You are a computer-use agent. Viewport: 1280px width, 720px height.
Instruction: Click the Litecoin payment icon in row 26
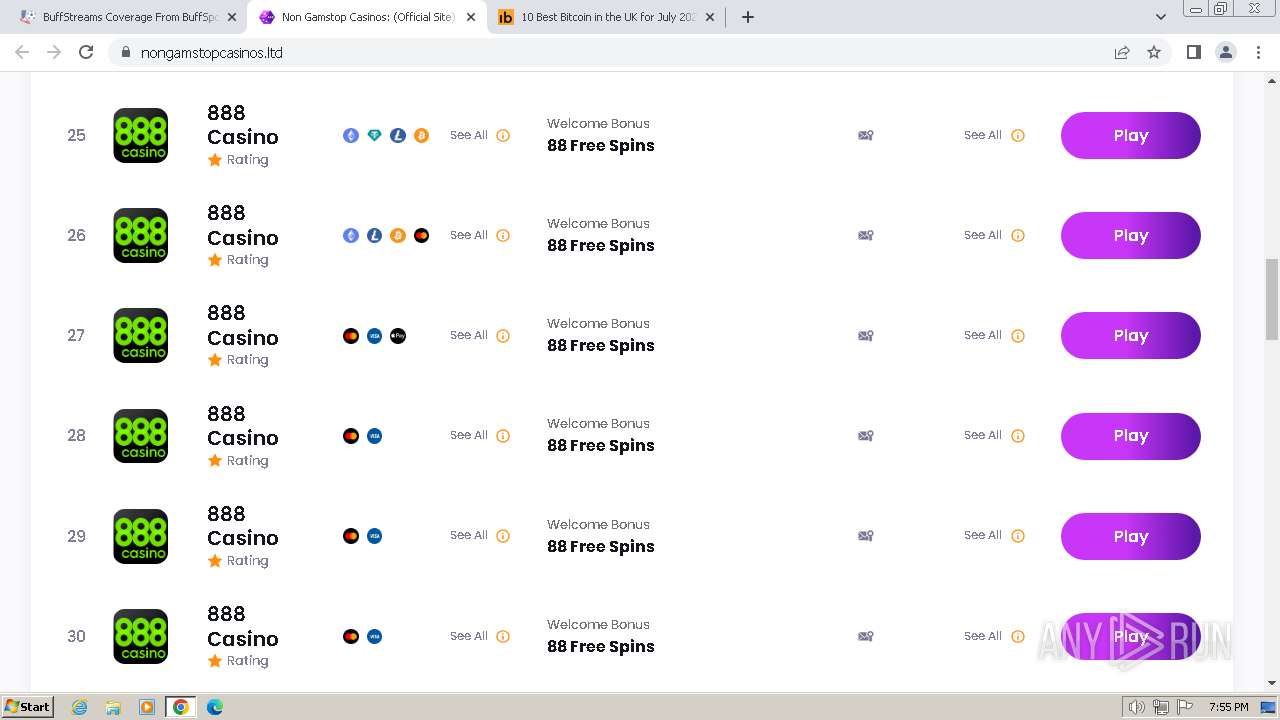374,235
